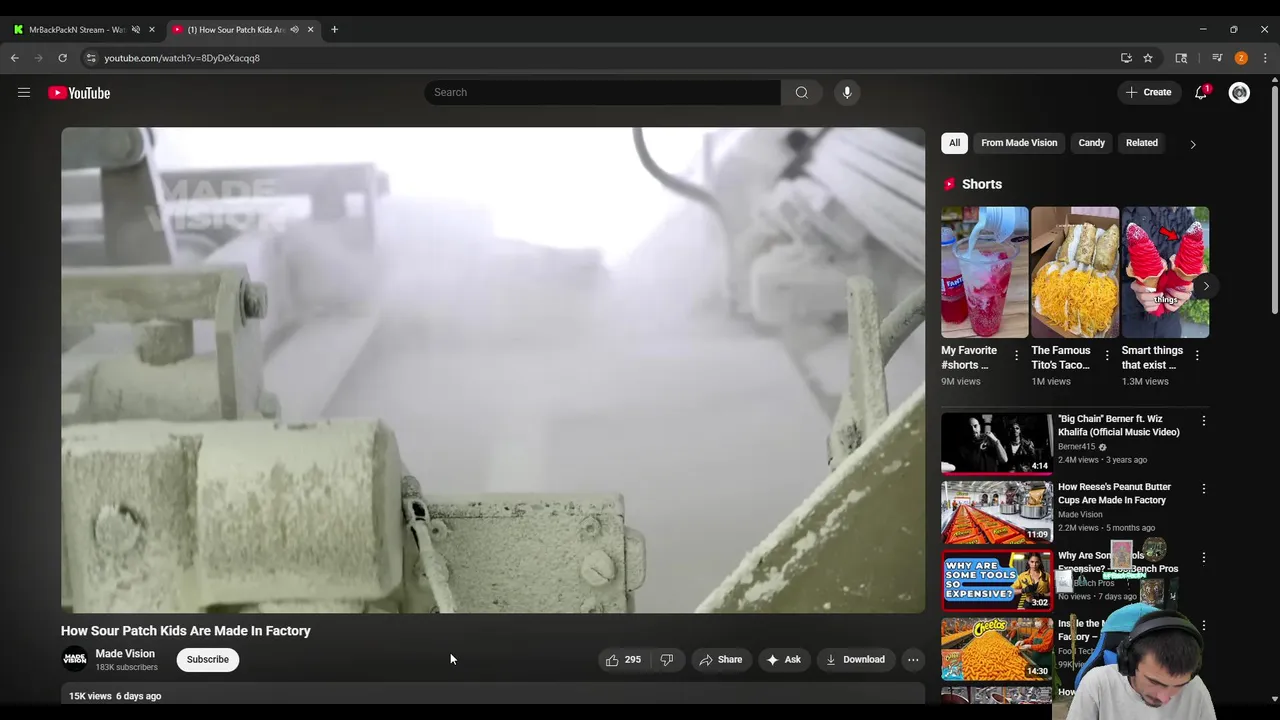The height and width of the screenshot is (720, 1280).
Task: Click Berner415 channel name
Action: (x=1076, y=447)
